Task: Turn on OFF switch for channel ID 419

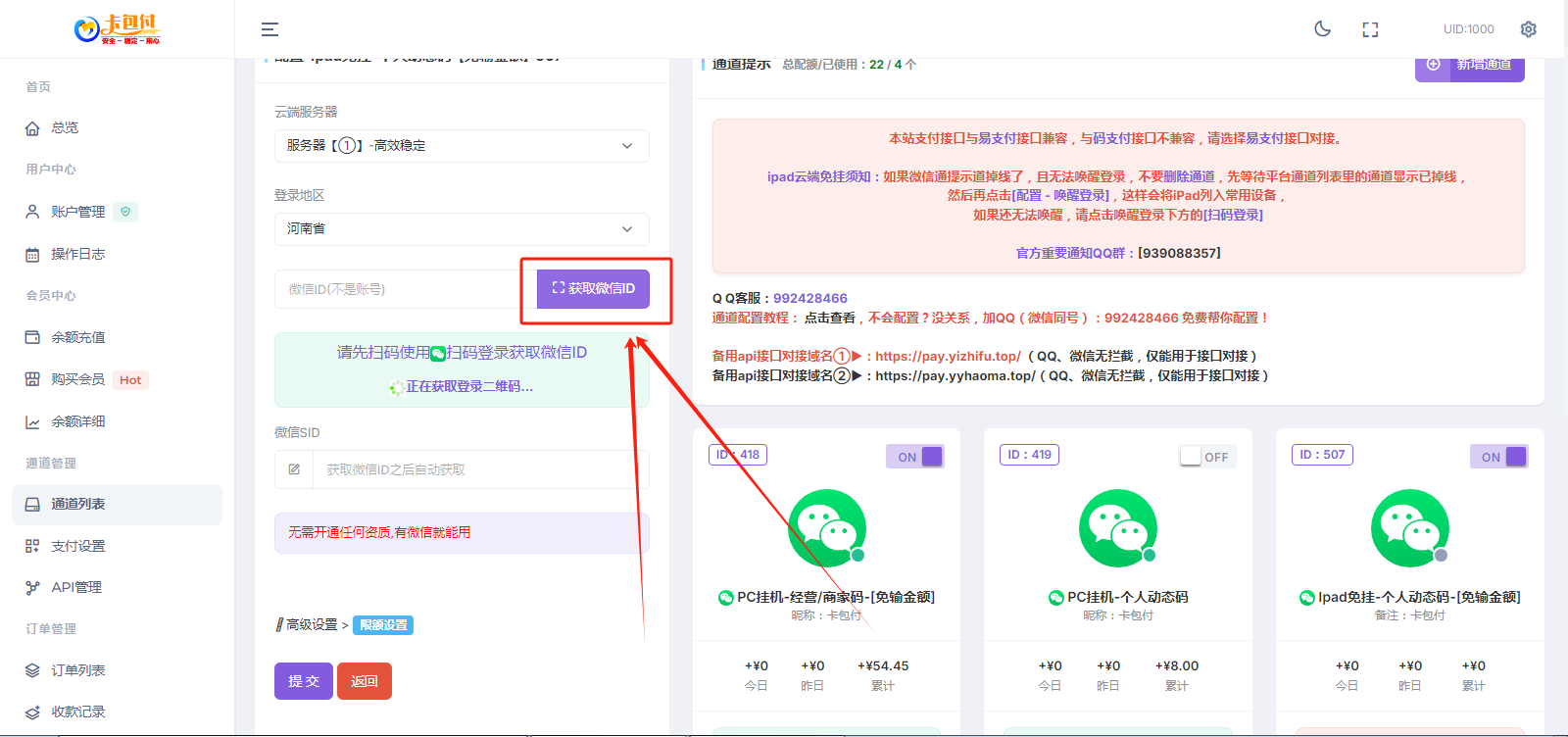Action: click(1207, 457)
